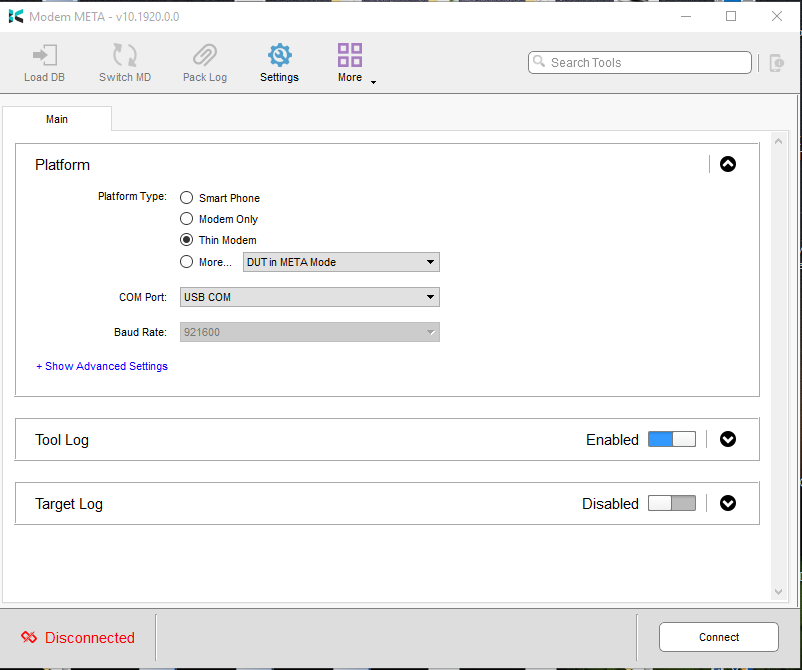Screen dimensions: 802x670
Task: Click the Modem META app logo
Action: click(x=16, y=16)
